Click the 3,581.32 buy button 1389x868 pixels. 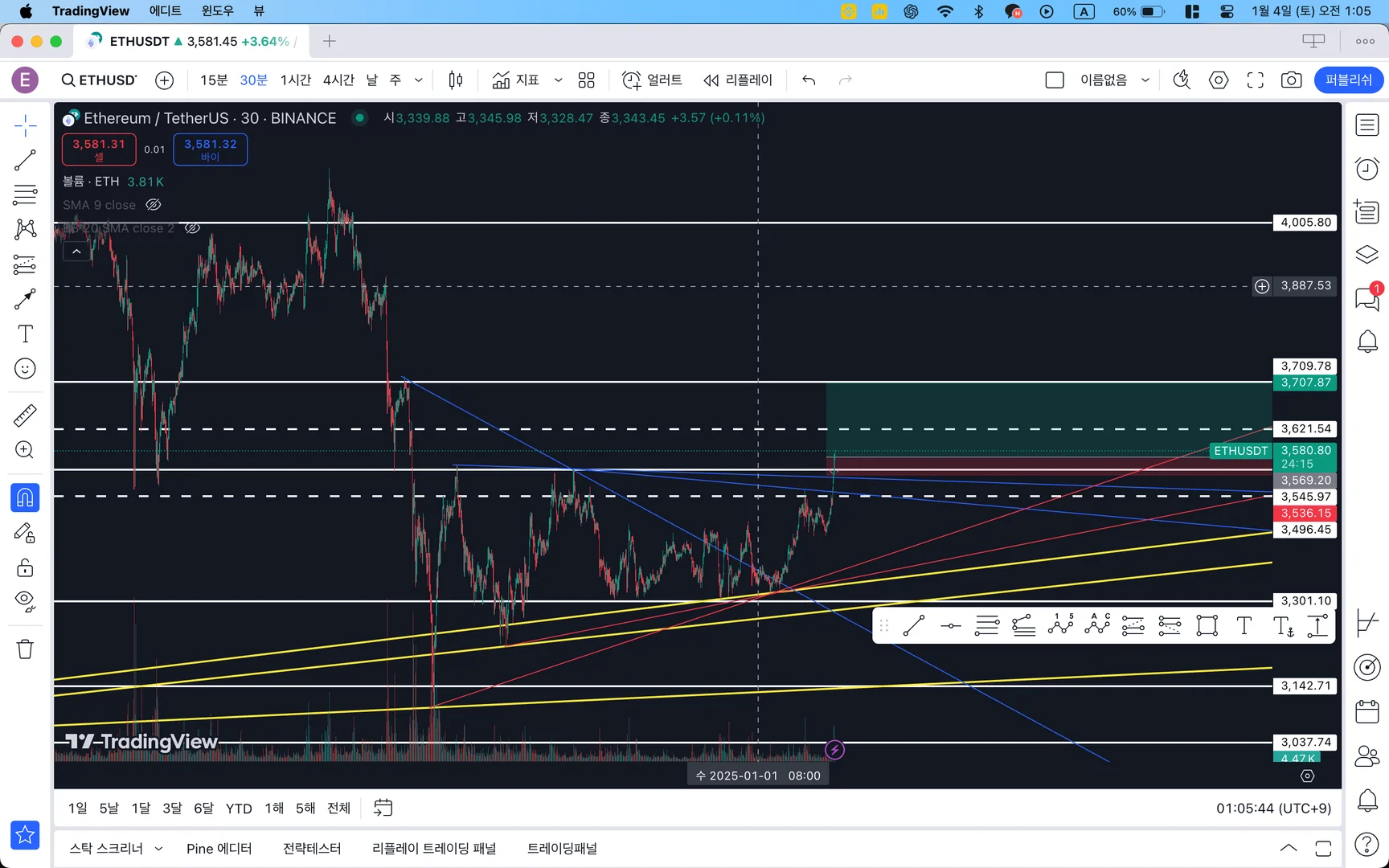211,149
